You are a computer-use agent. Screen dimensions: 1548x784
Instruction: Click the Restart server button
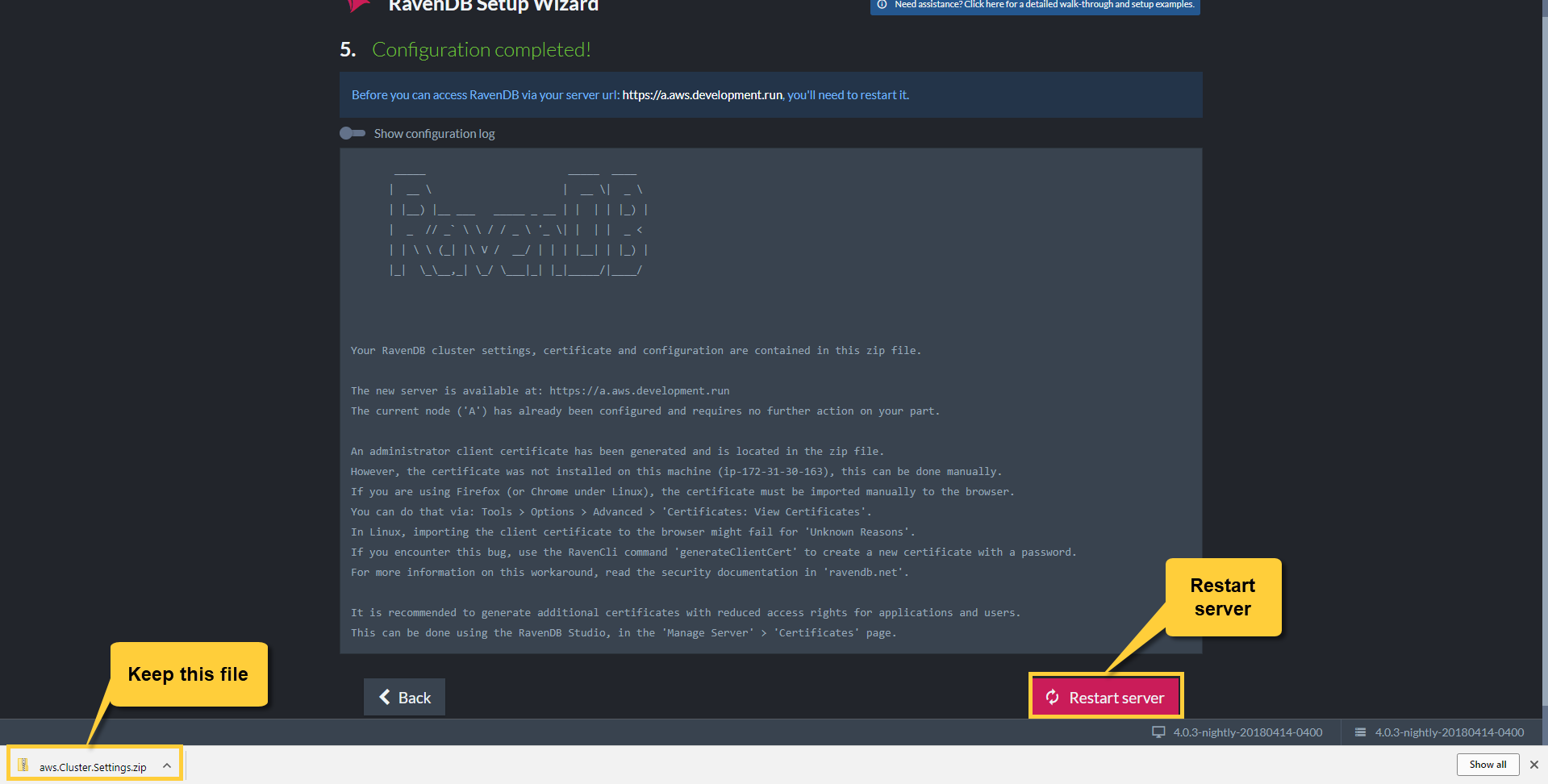pos(1105,697)
